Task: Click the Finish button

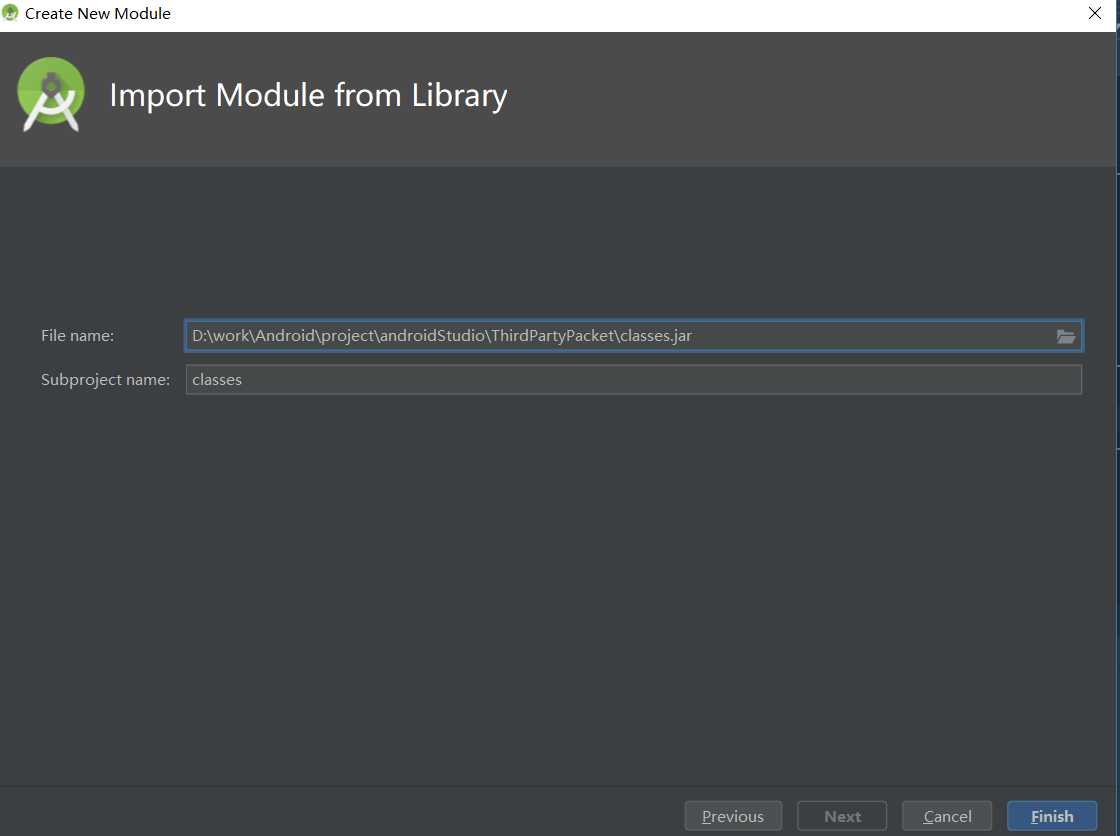Action: click(1051, 816)
